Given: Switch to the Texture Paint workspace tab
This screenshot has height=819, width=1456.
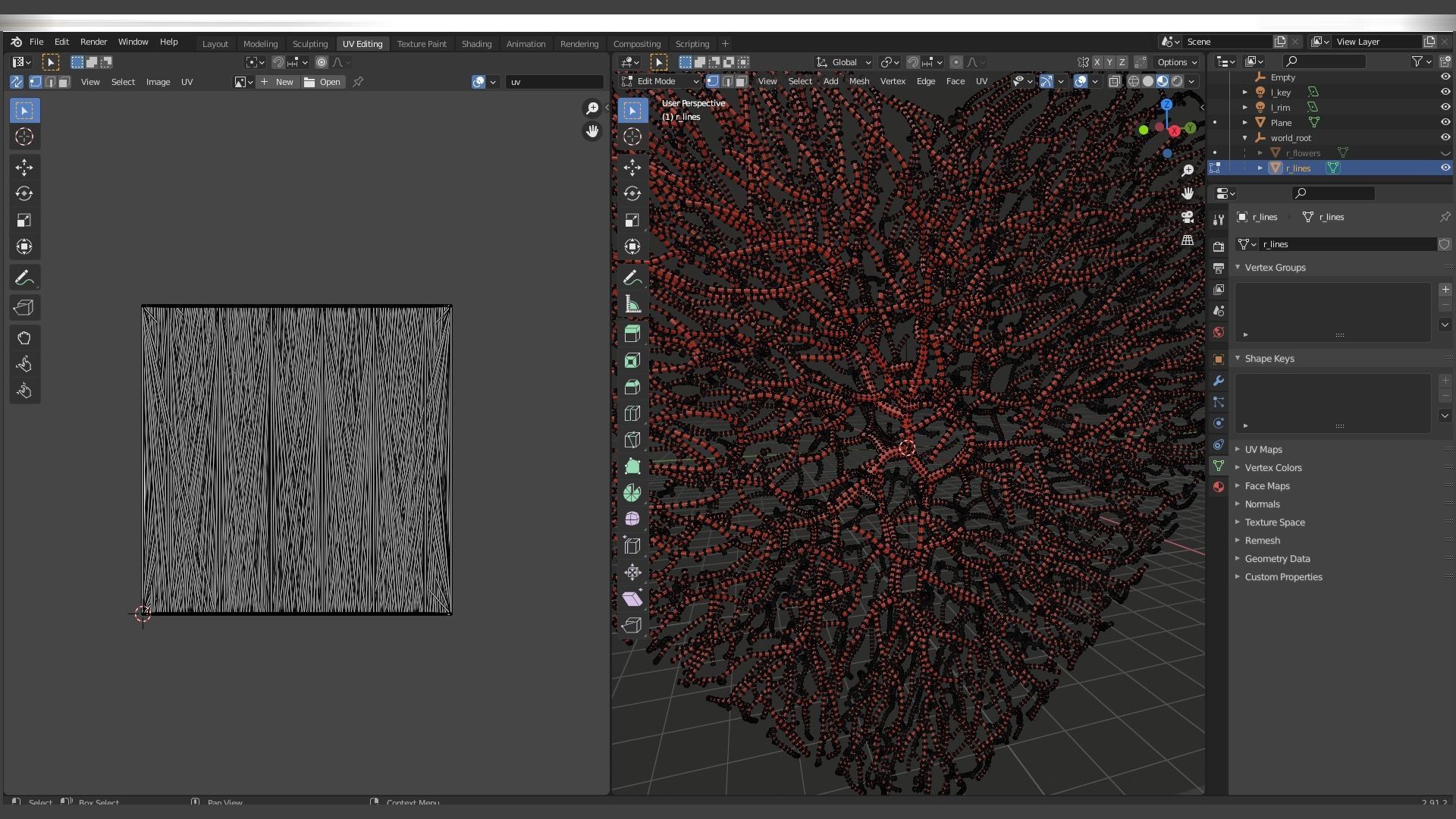Looking at the screenshot, I should tap(422, 44).
